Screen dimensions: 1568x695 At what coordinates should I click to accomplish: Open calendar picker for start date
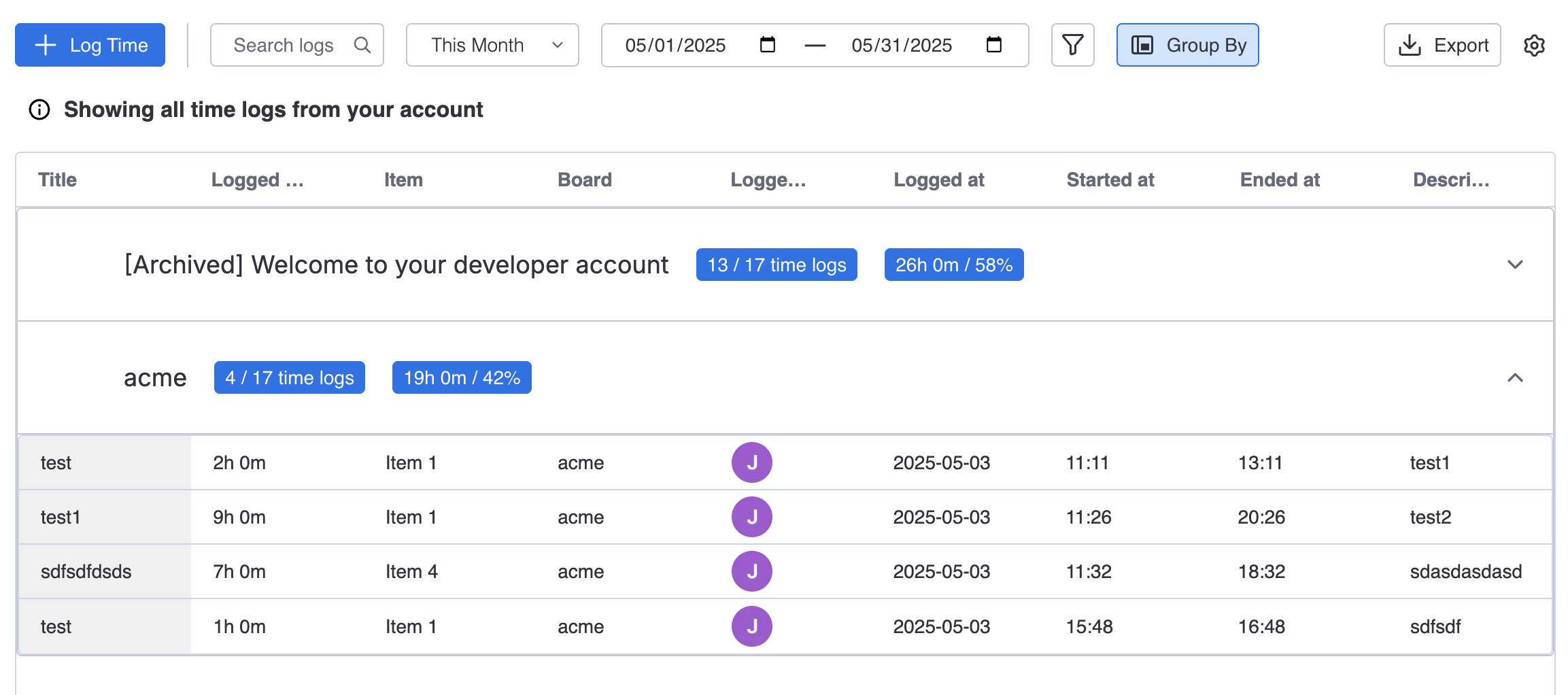coord(767,45)
